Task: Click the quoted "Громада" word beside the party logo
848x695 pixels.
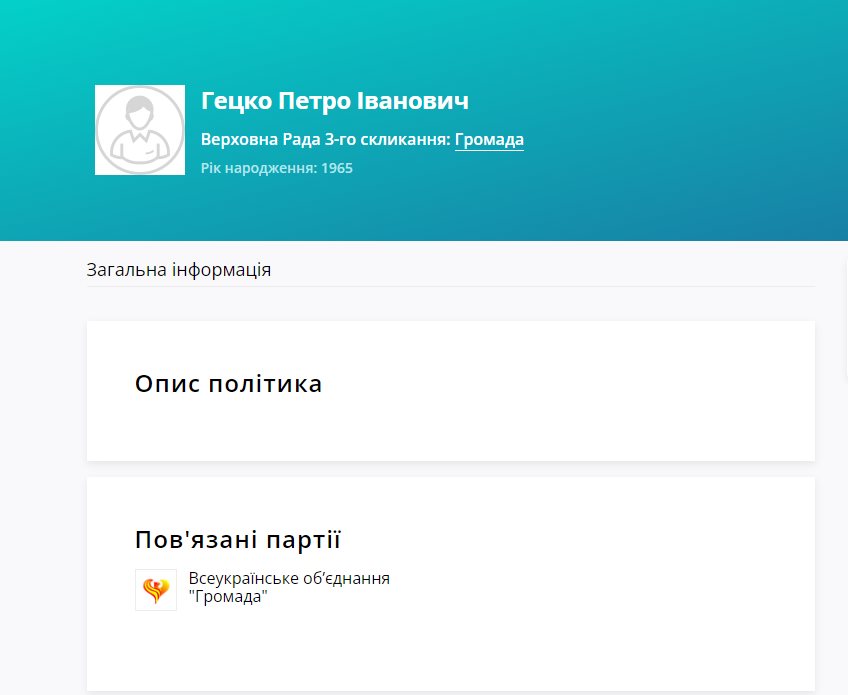Action: coord(228,597)
